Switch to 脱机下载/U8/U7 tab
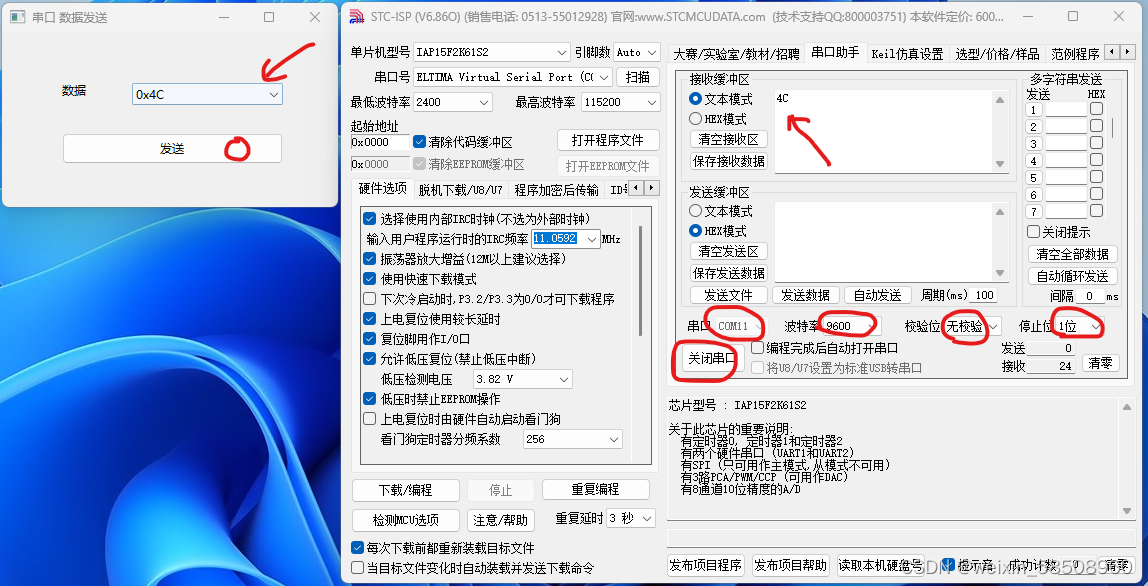Image resolution: width=1148 pixels, height=586 pixels. pyautogui.click(x=461, y=190)
